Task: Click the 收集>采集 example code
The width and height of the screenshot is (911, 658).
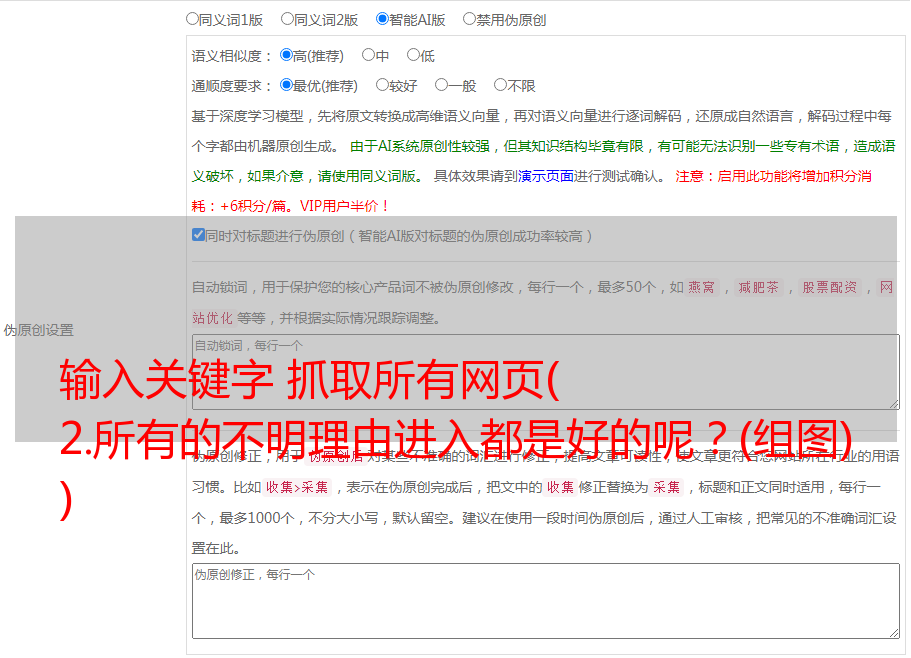Action: point(297,487)
